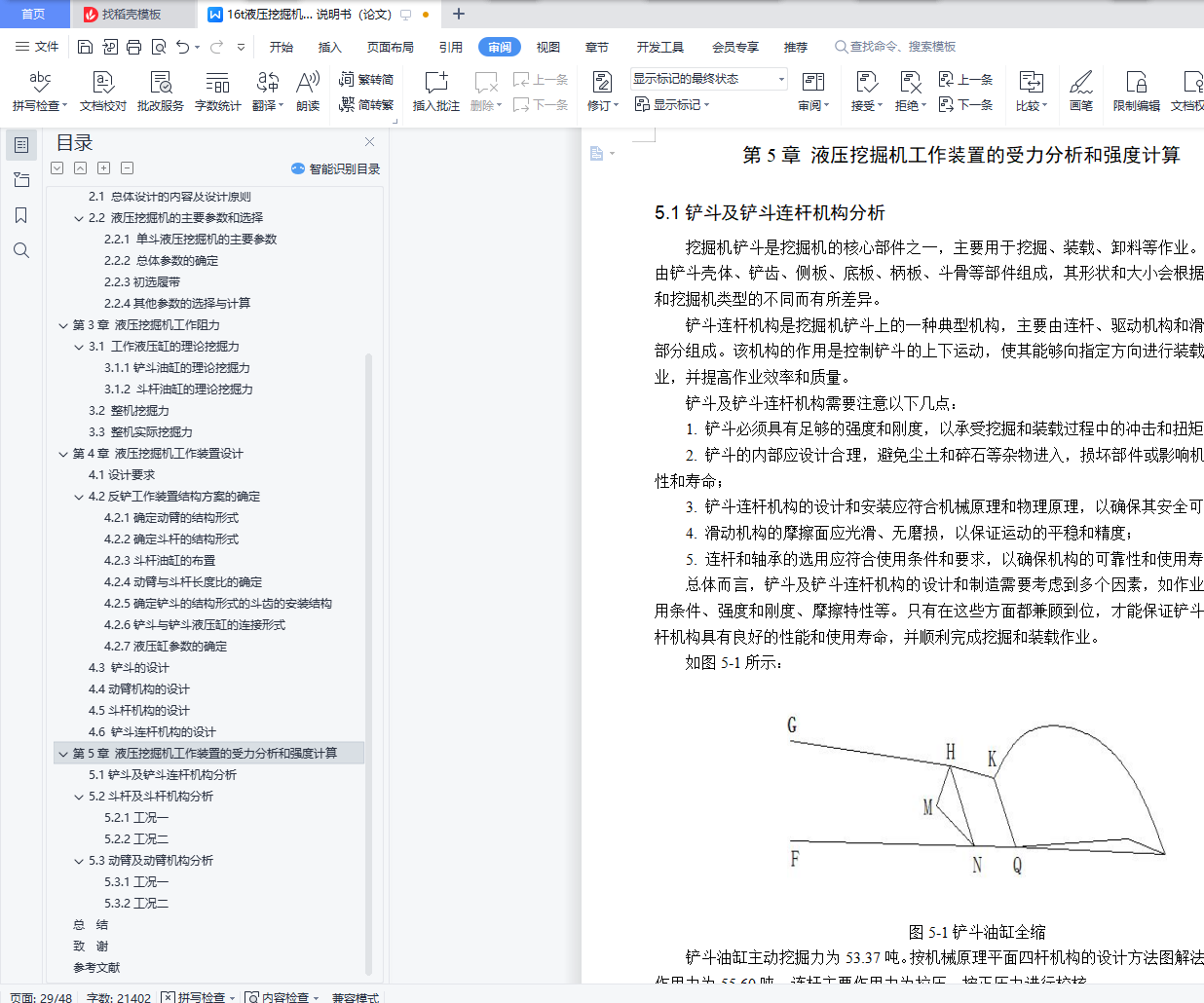Open Print Preview from quick access toolbar
Image resolution: width=1204 pixels, height=1003 pixels.
point(158,47)
